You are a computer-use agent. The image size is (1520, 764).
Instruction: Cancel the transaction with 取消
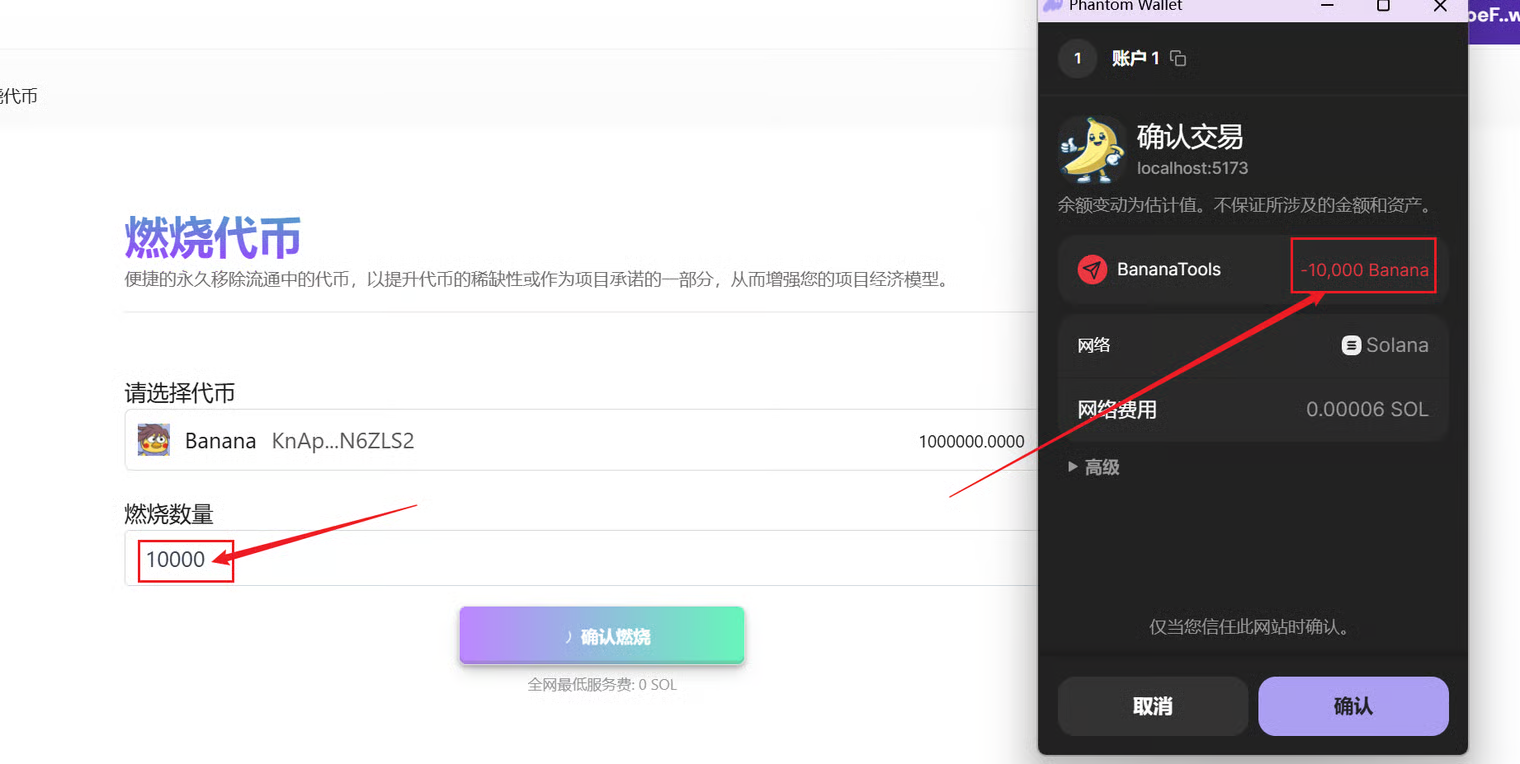click(x=1152, y=706)
